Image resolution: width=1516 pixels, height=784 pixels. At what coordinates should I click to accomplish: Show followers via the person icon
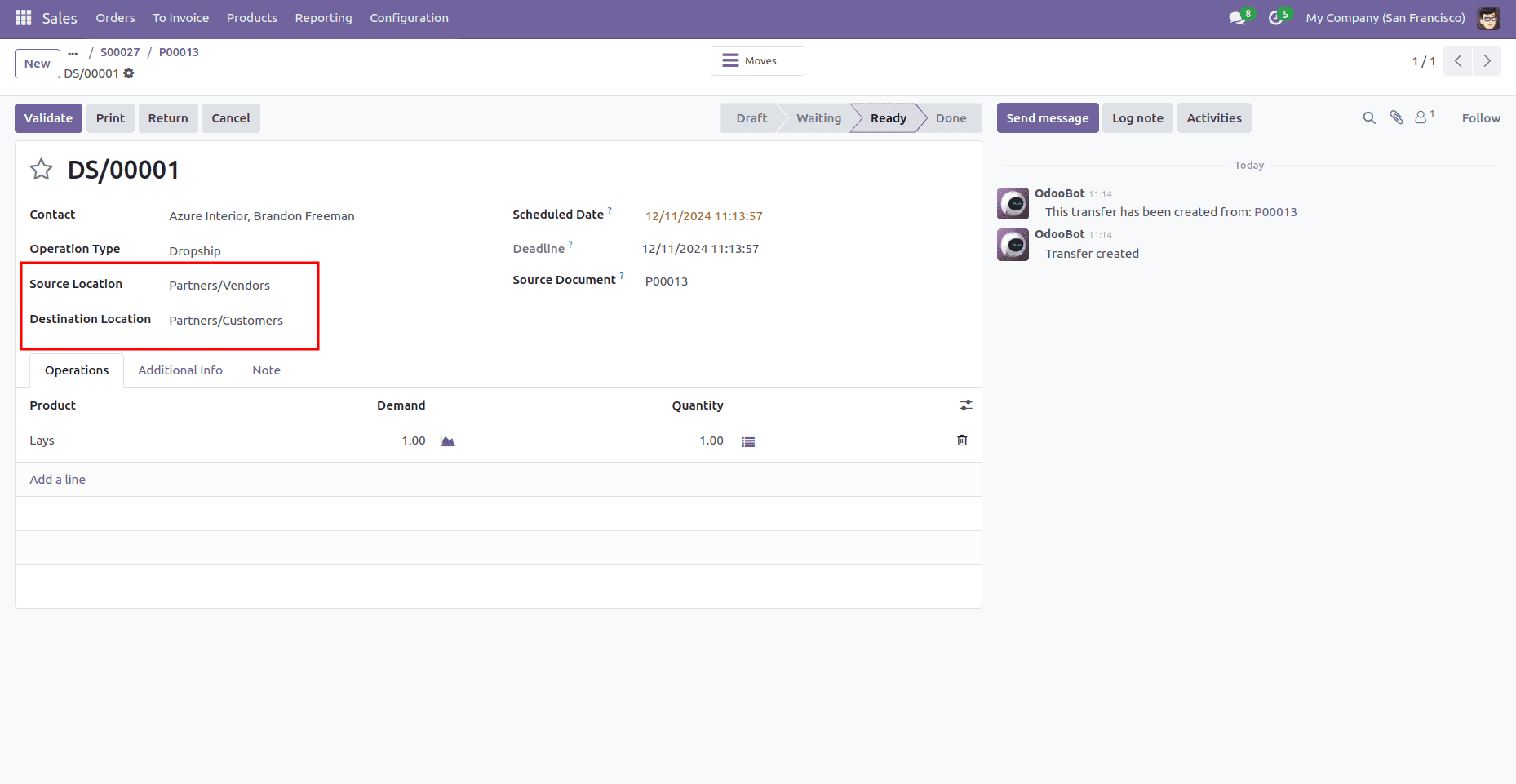pos(1421,117)
